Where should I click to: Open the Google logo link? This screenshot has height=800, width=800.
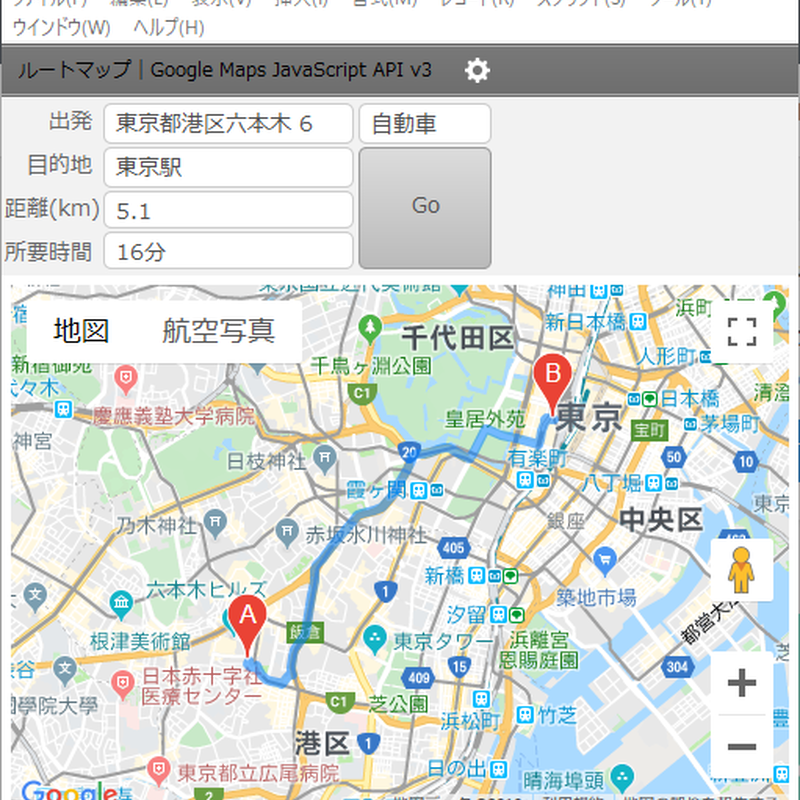click(x=71, y=789)
